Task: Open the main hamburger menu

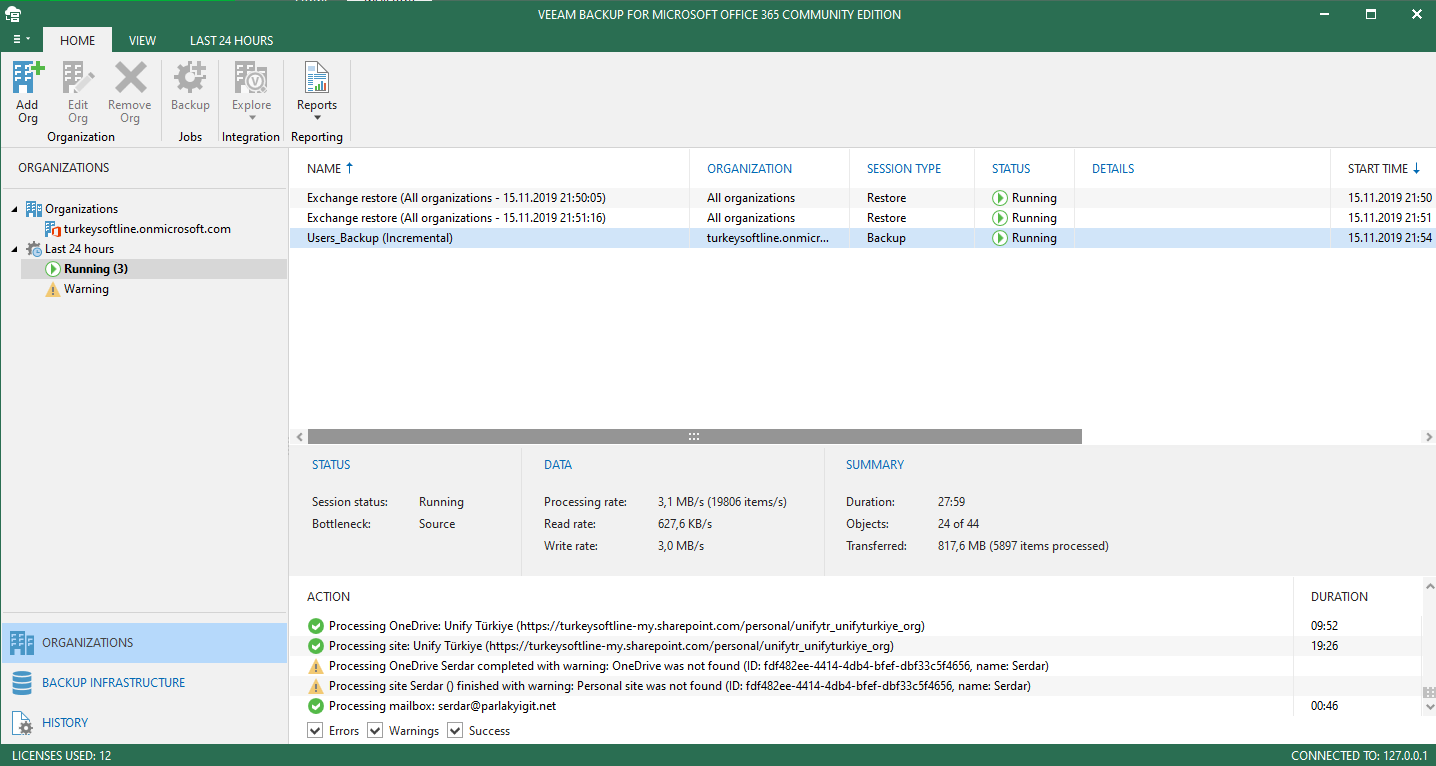Action: tap(20, 40)
